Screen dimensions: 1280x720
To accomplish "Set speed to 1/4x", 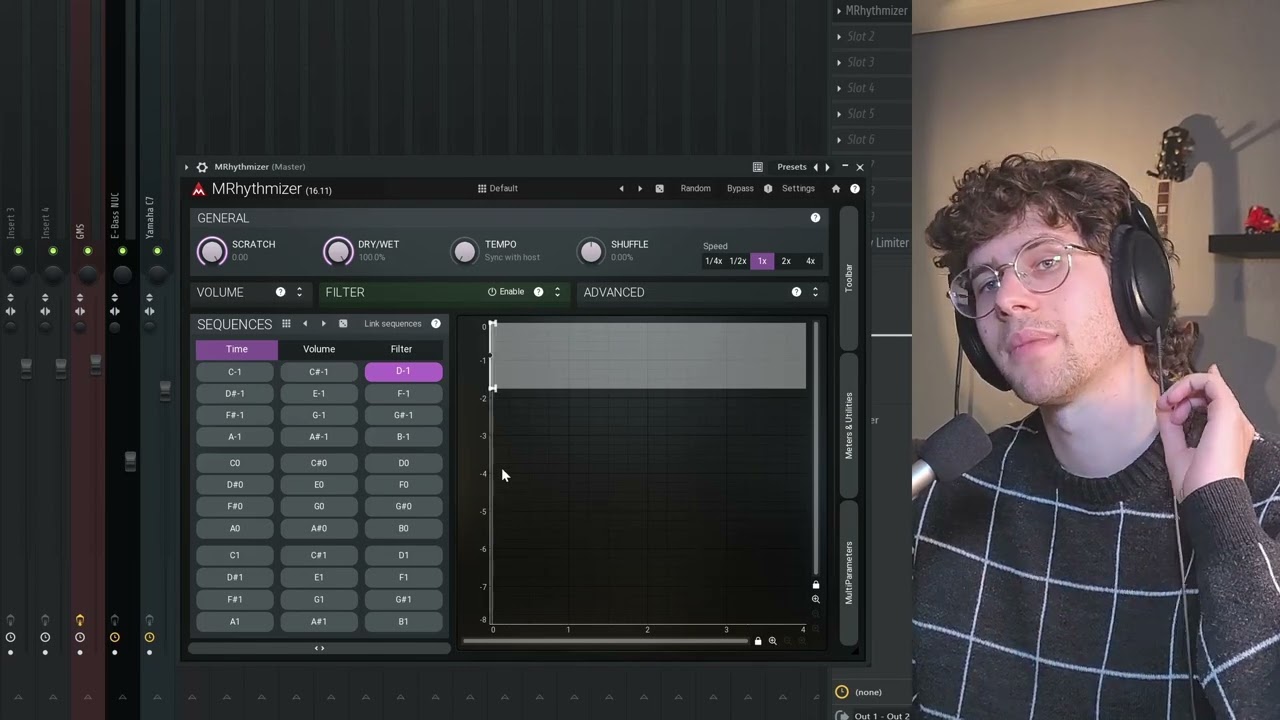I will 713,261.
